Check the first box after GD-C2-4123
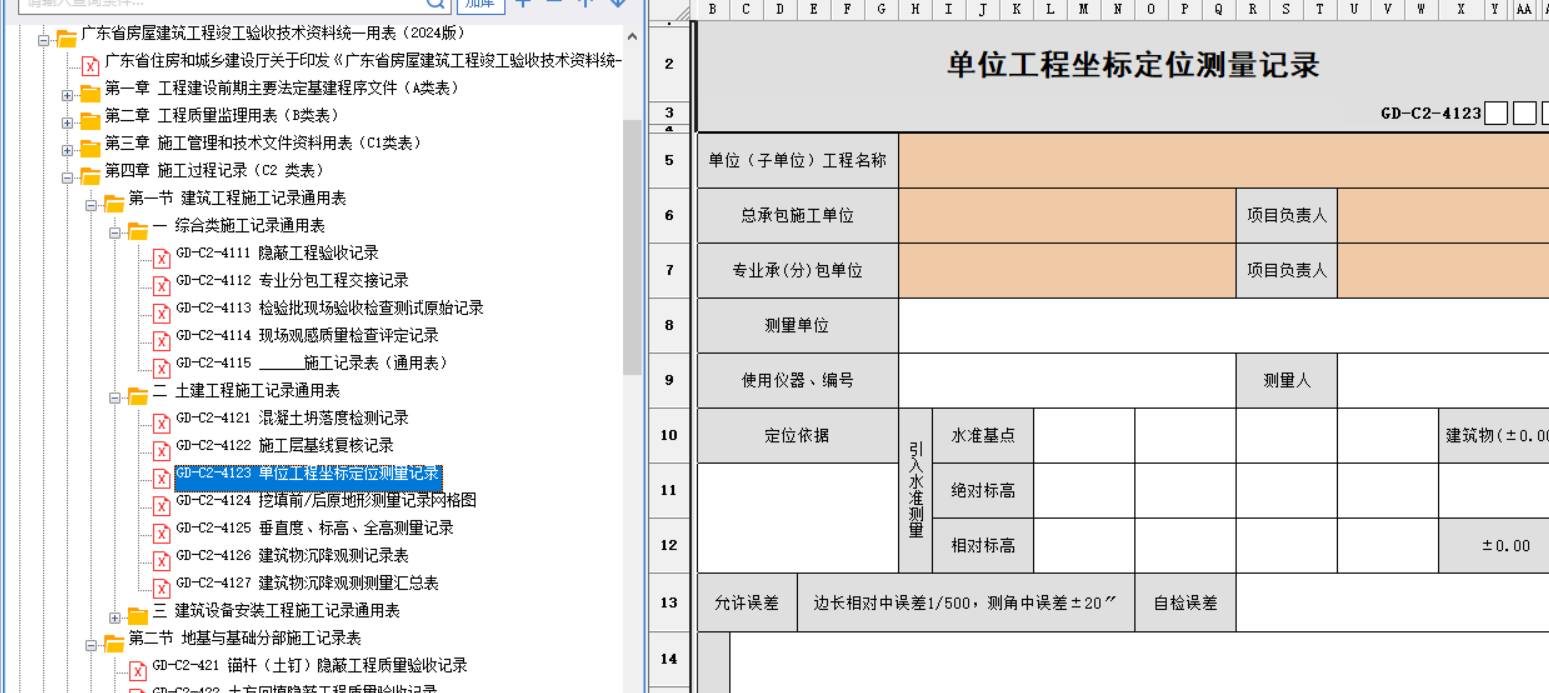Screen dimensions: 1549x693 pos(1495,113)
